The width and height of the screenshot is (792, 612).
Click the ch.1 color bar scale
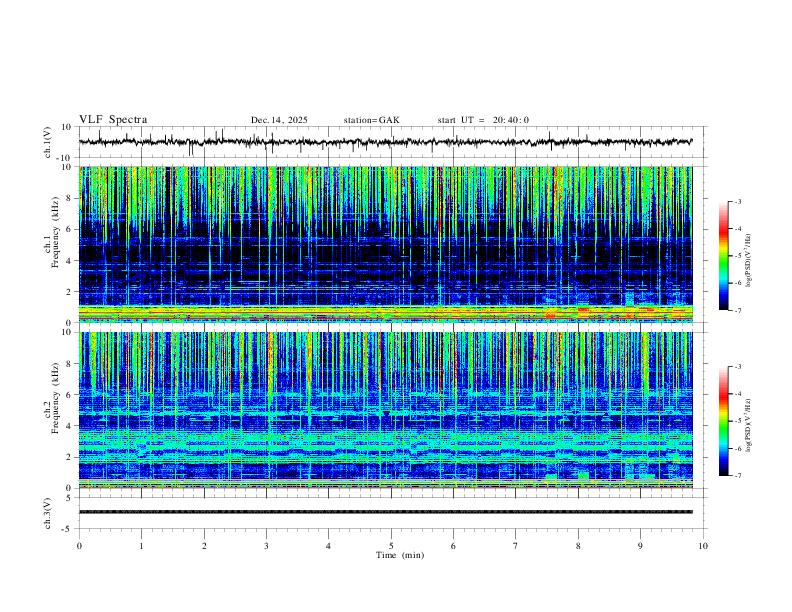click(723, 256)
